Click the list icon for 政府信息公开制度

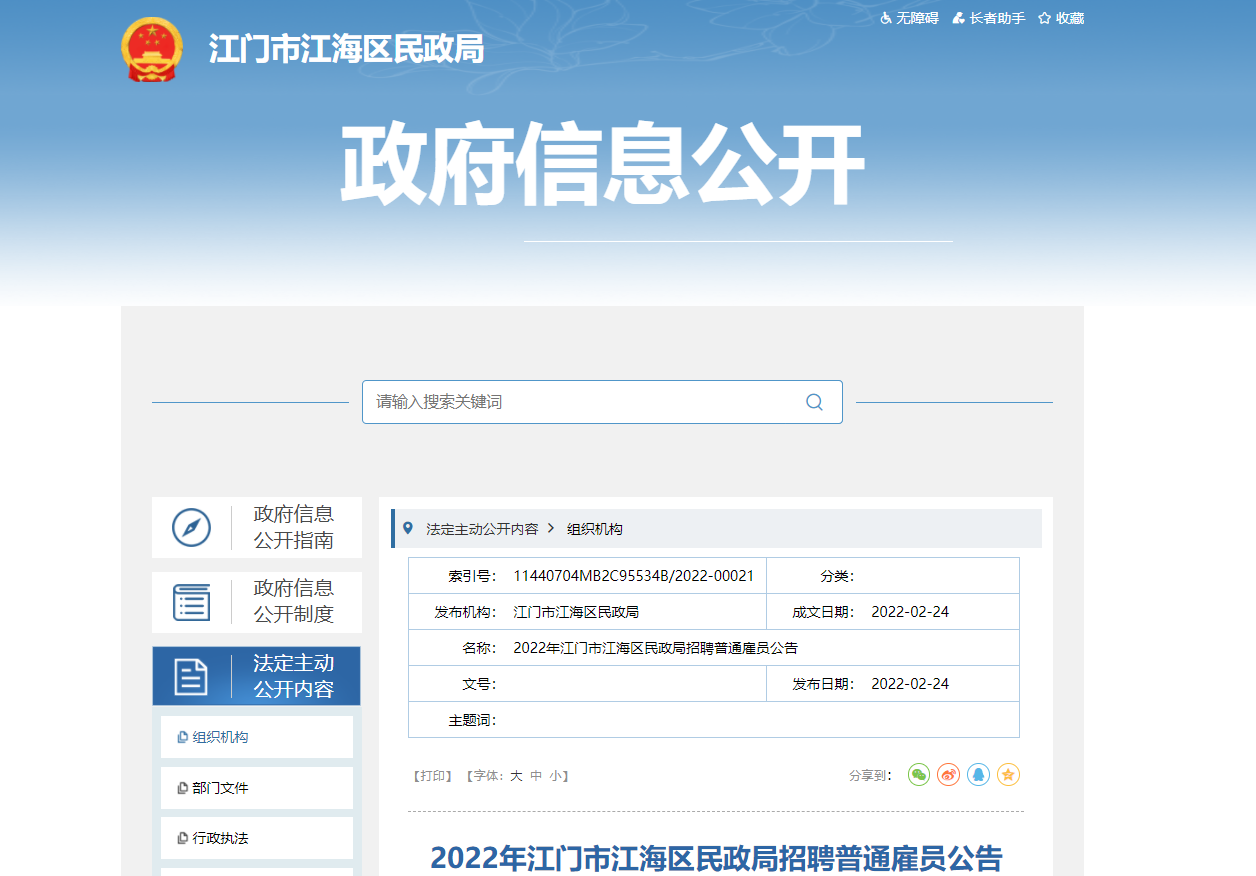(x=191, y=602)
